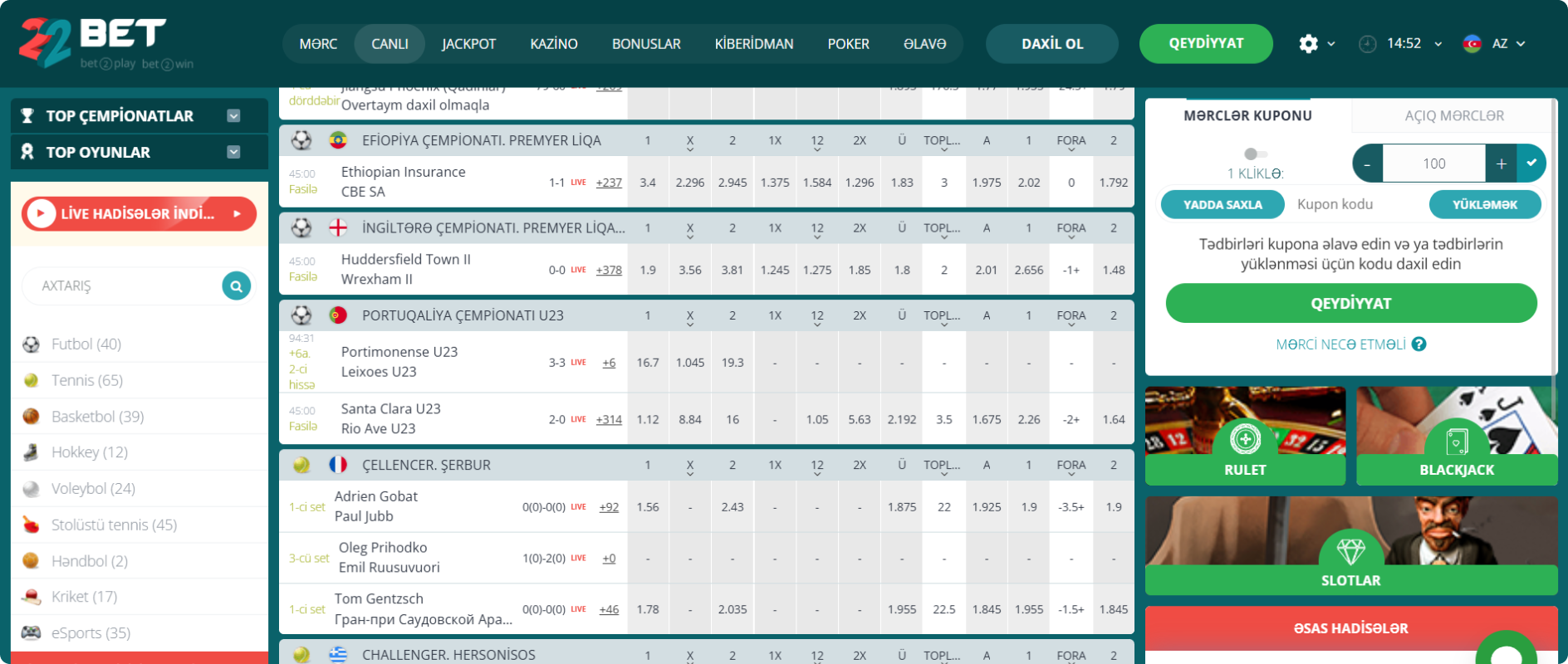Viewport: 1568px width, 664px height.
Task: Click the stake amount field showing 100
Action: tap(1434, 163)
